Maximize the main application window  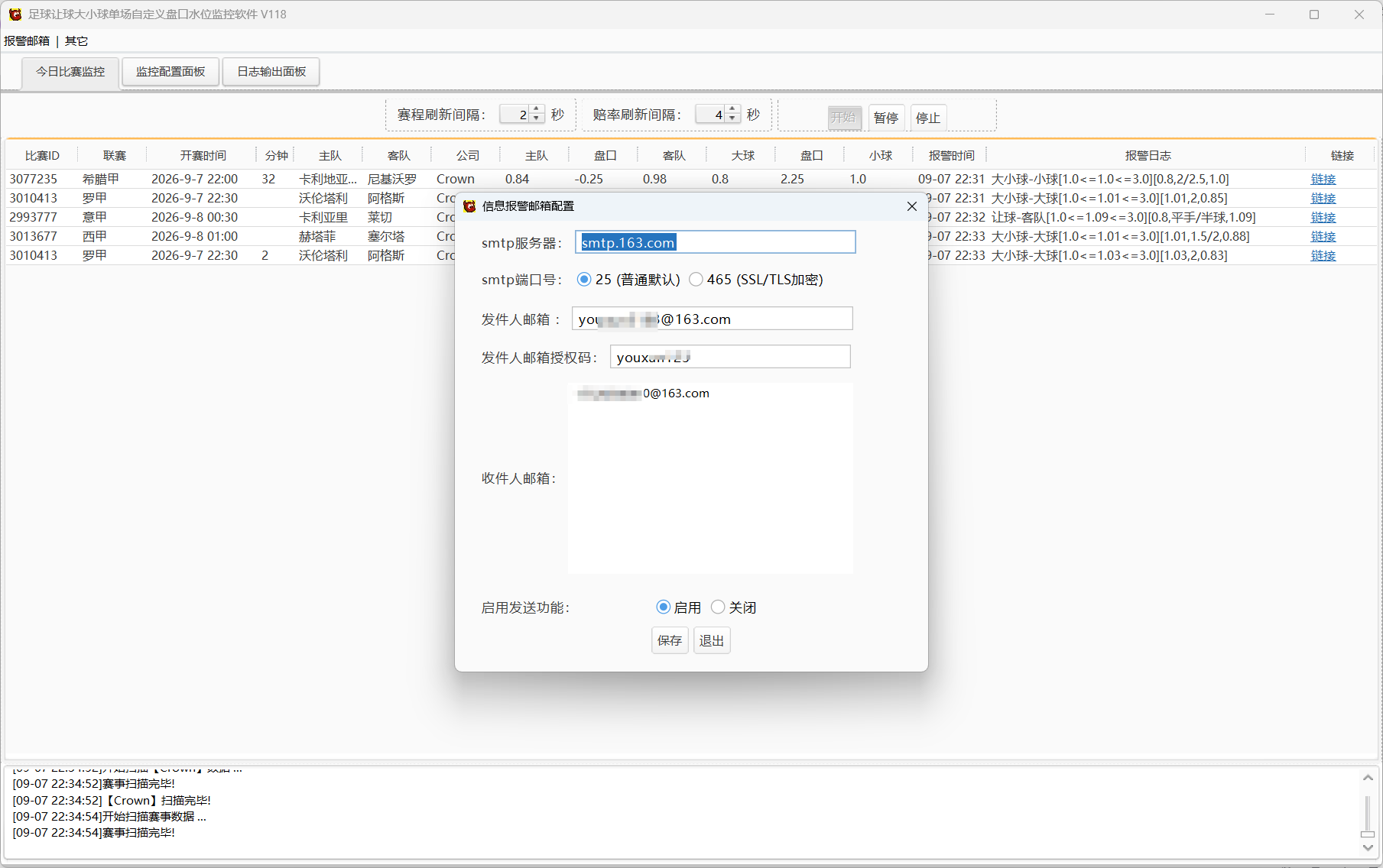tap(1314, 15)
